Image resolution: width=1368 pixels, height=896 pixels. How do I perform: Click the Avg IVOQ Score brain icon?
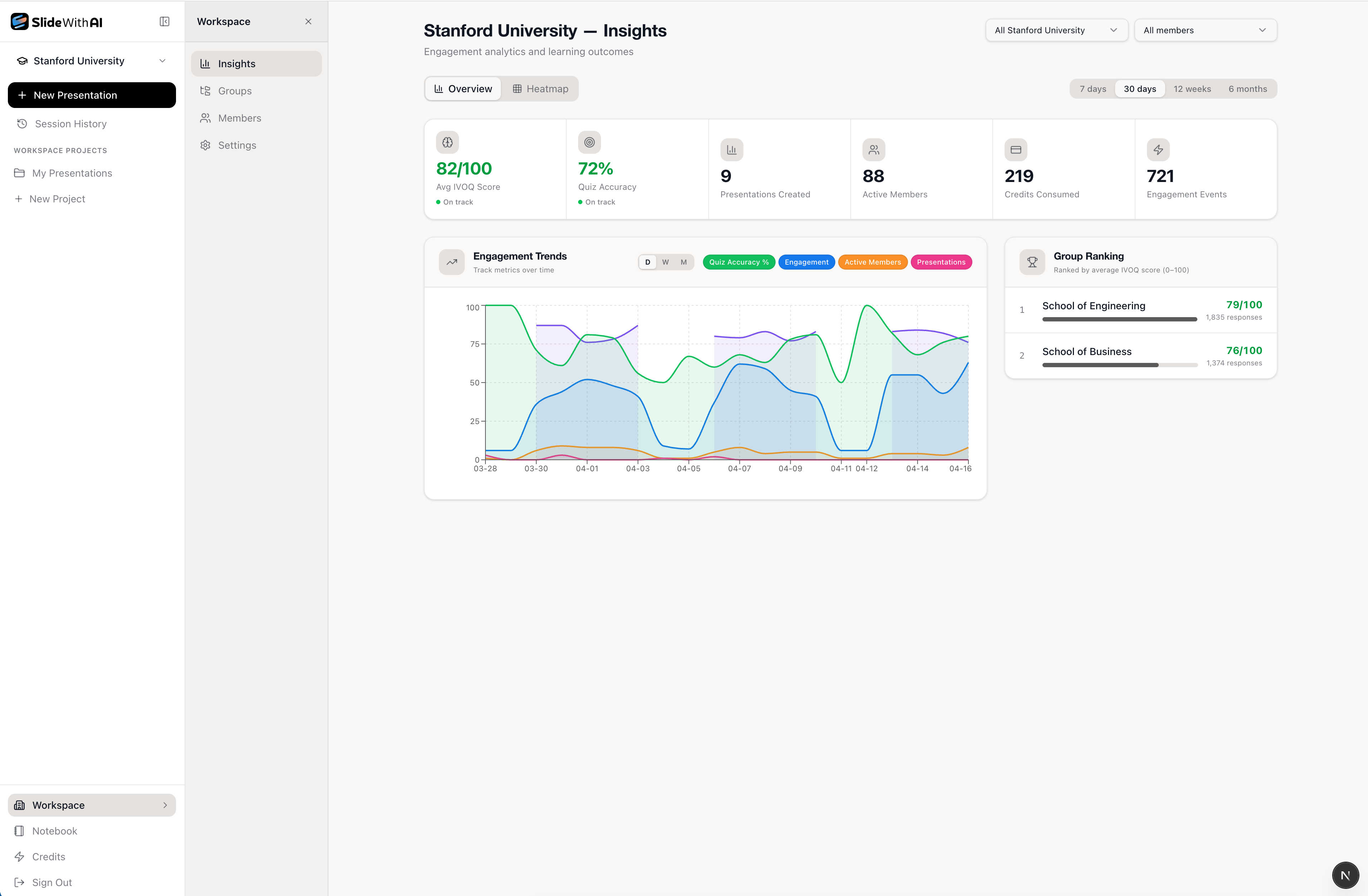coord(447,142)
